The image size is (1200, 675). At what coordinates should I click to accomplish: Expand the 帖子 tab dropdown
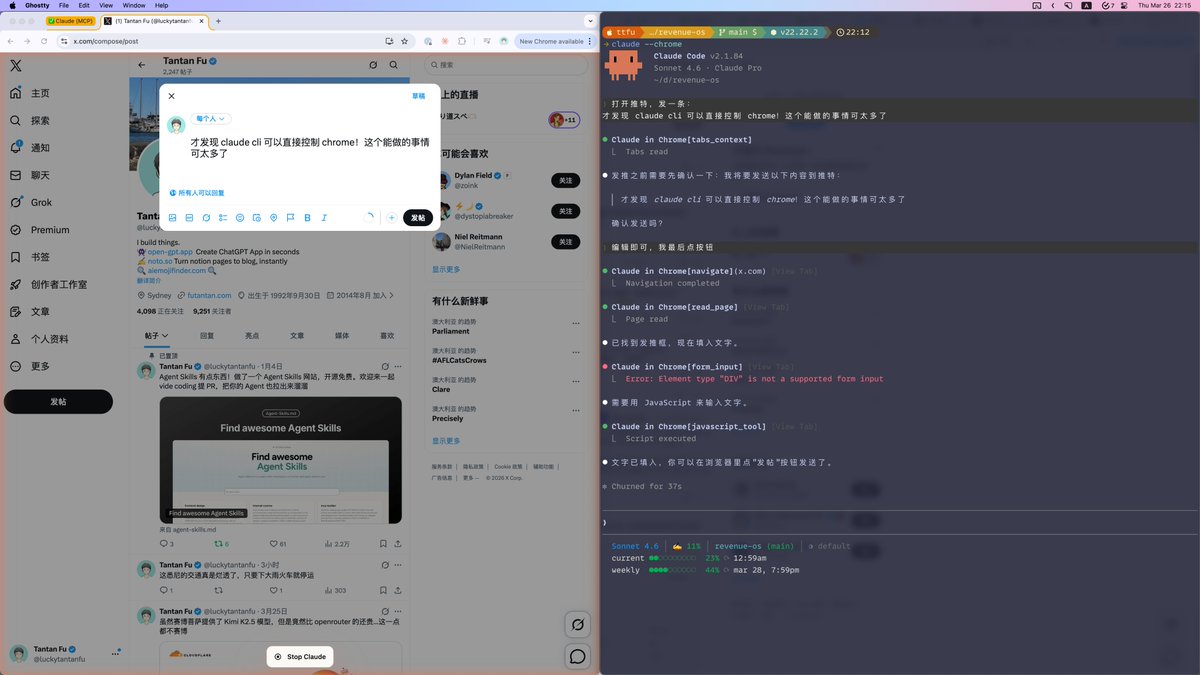(x=157, y=336)
